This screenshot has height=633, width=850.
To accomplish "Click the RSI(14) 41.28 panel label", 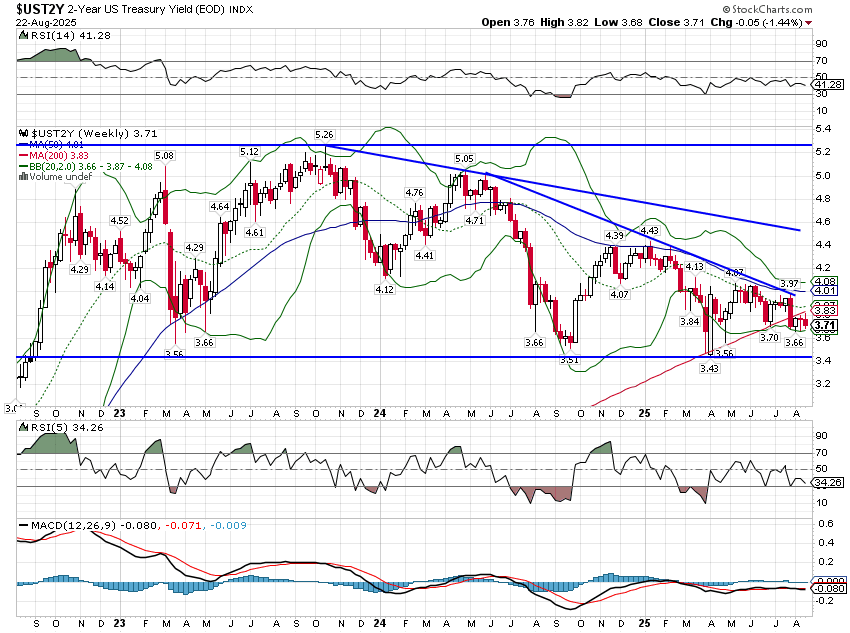I will 69,36.
